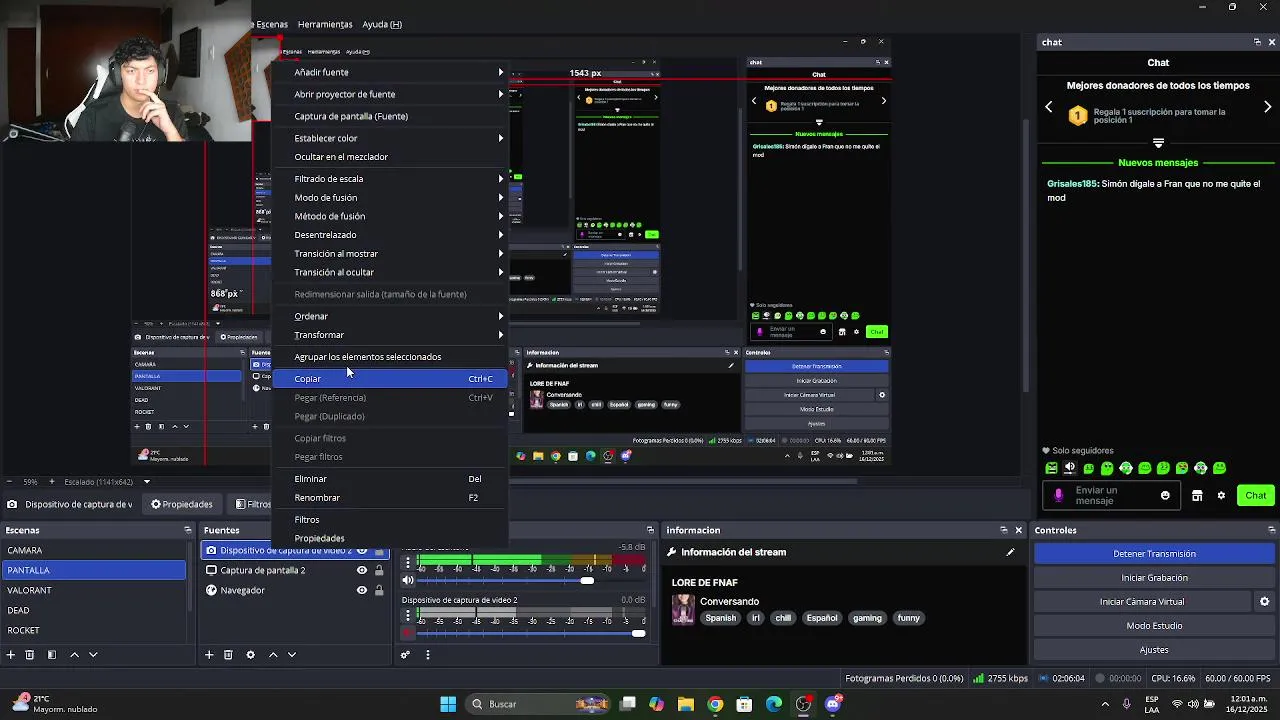This screenshot has height=720, width=1280.
Task: Enable Modo Estudio
Action: [x=1154, y=626]
